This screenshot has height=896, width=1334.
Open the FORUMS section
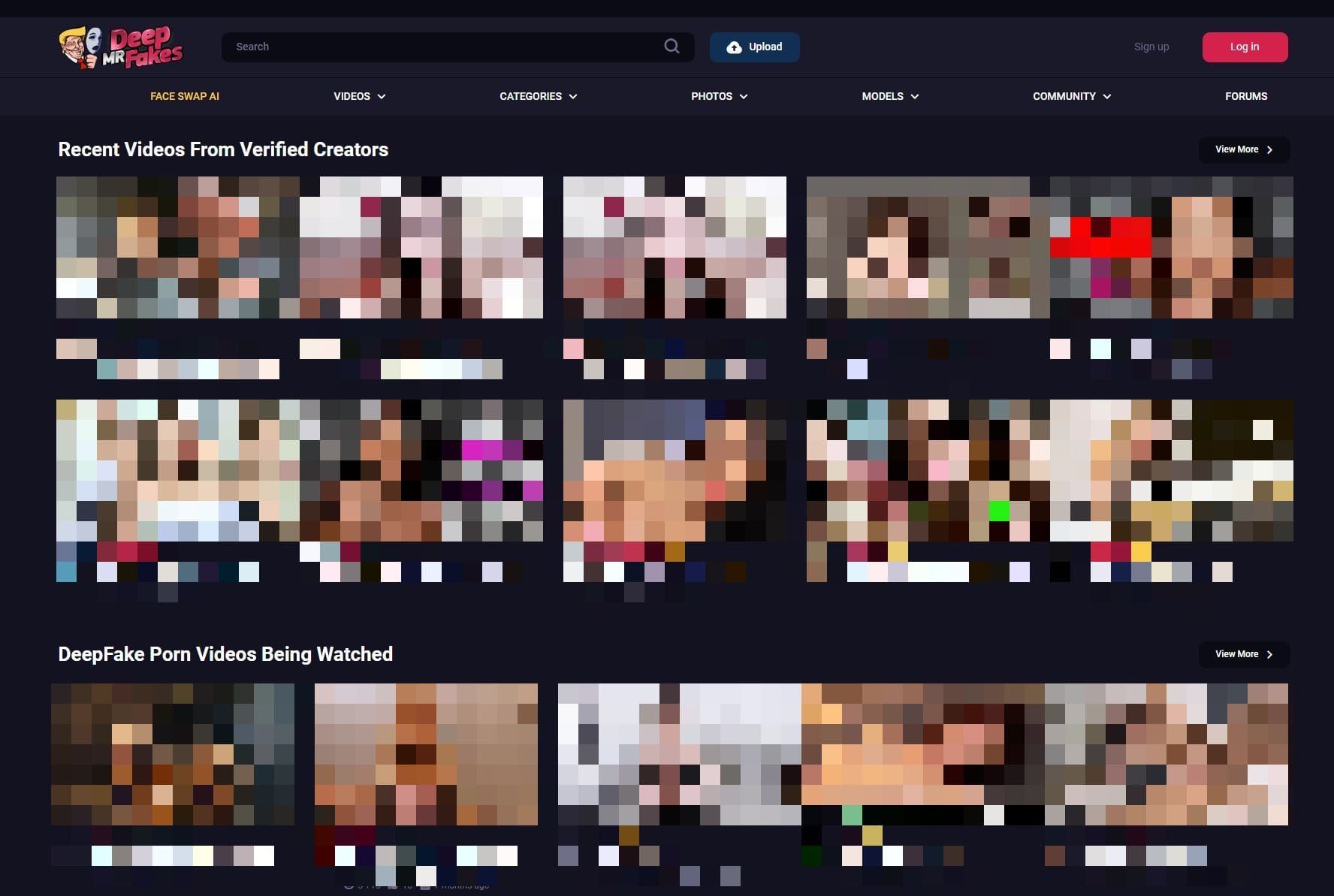coord(1246,96)
